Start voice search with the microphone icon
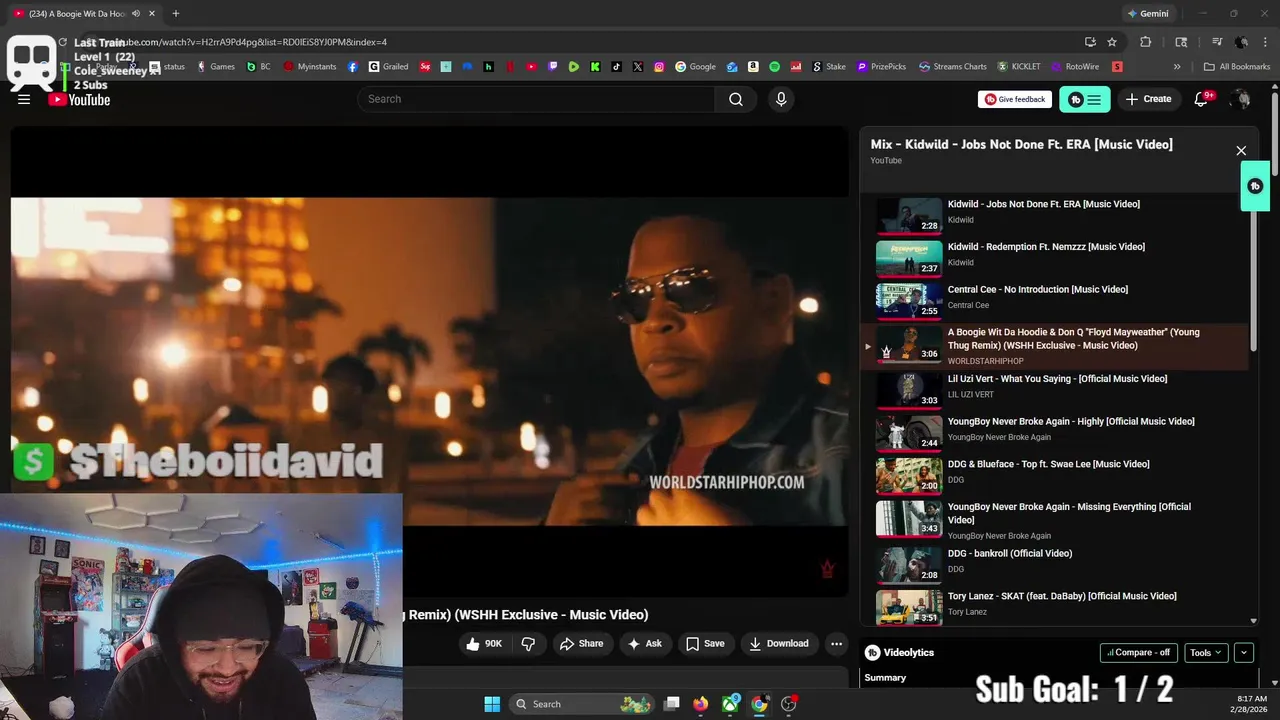Viewport: 1280px width, 720px height. pyautogui.click(x=781, y=99)
